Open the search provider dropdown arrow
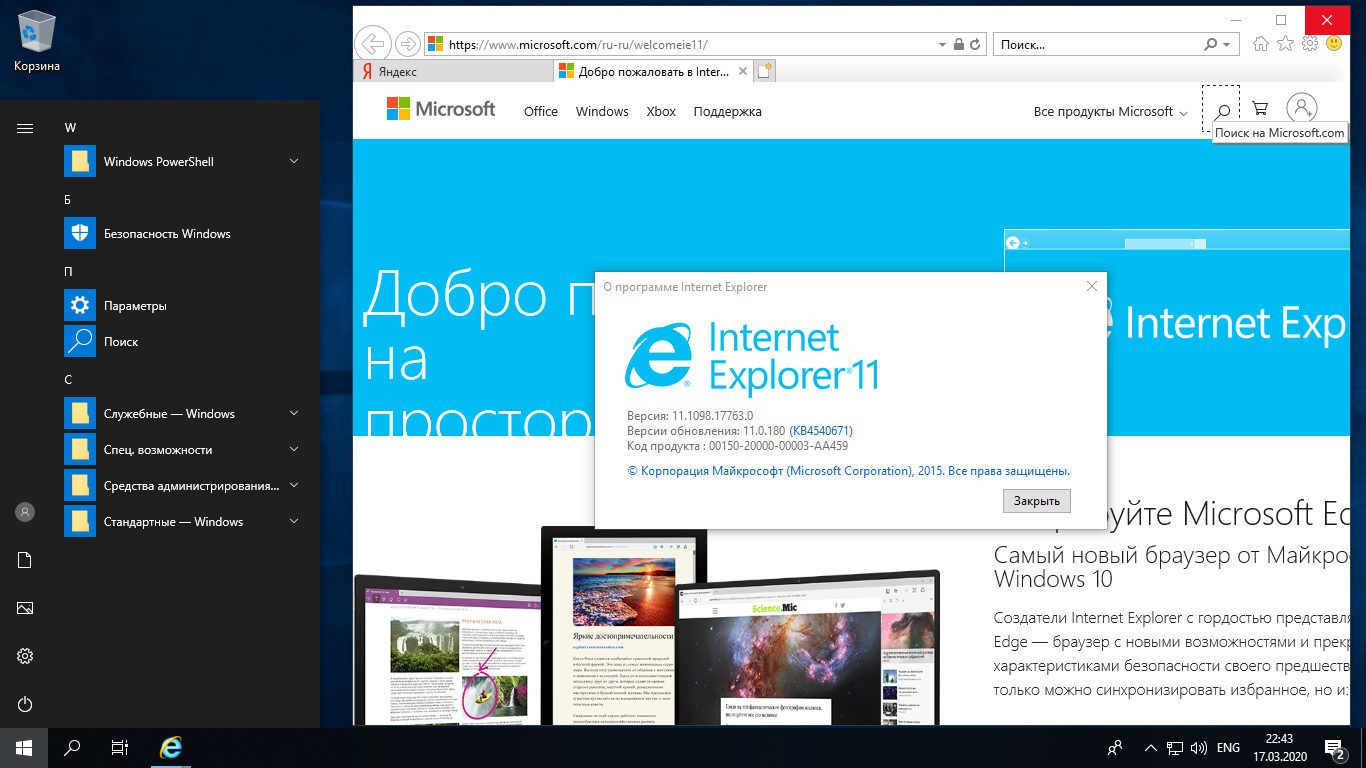Viewport: 1366px width, 768px height. (1228, 45)
